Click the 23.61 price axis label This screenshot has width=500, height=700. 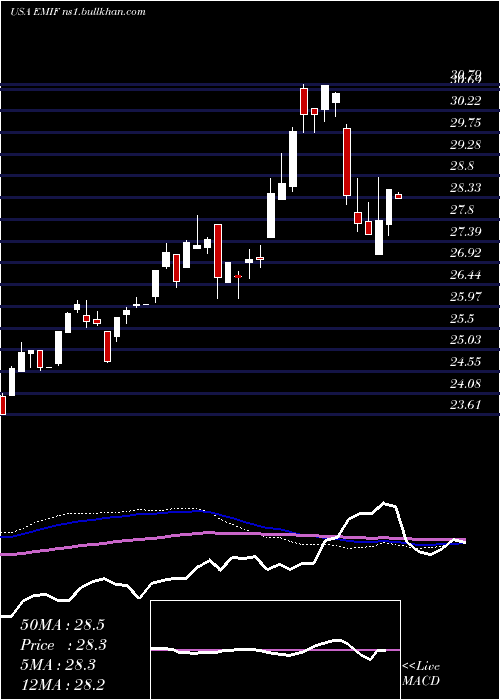[466, 405]
